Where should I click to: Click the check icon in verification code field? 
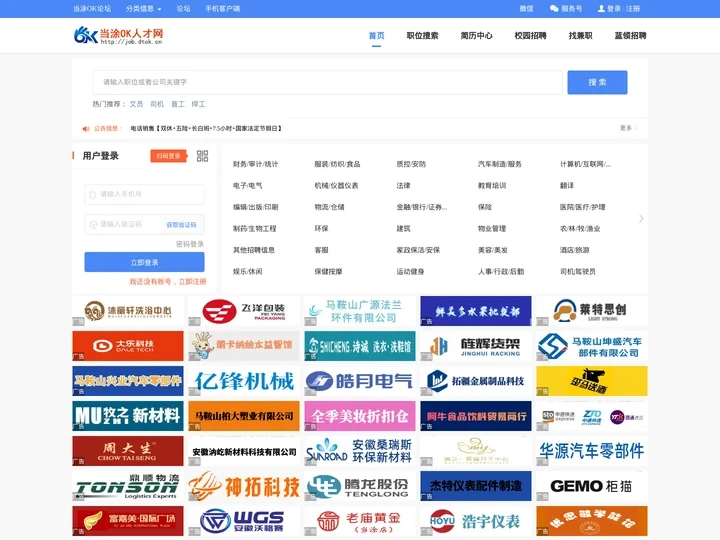(x=93, y=225)
